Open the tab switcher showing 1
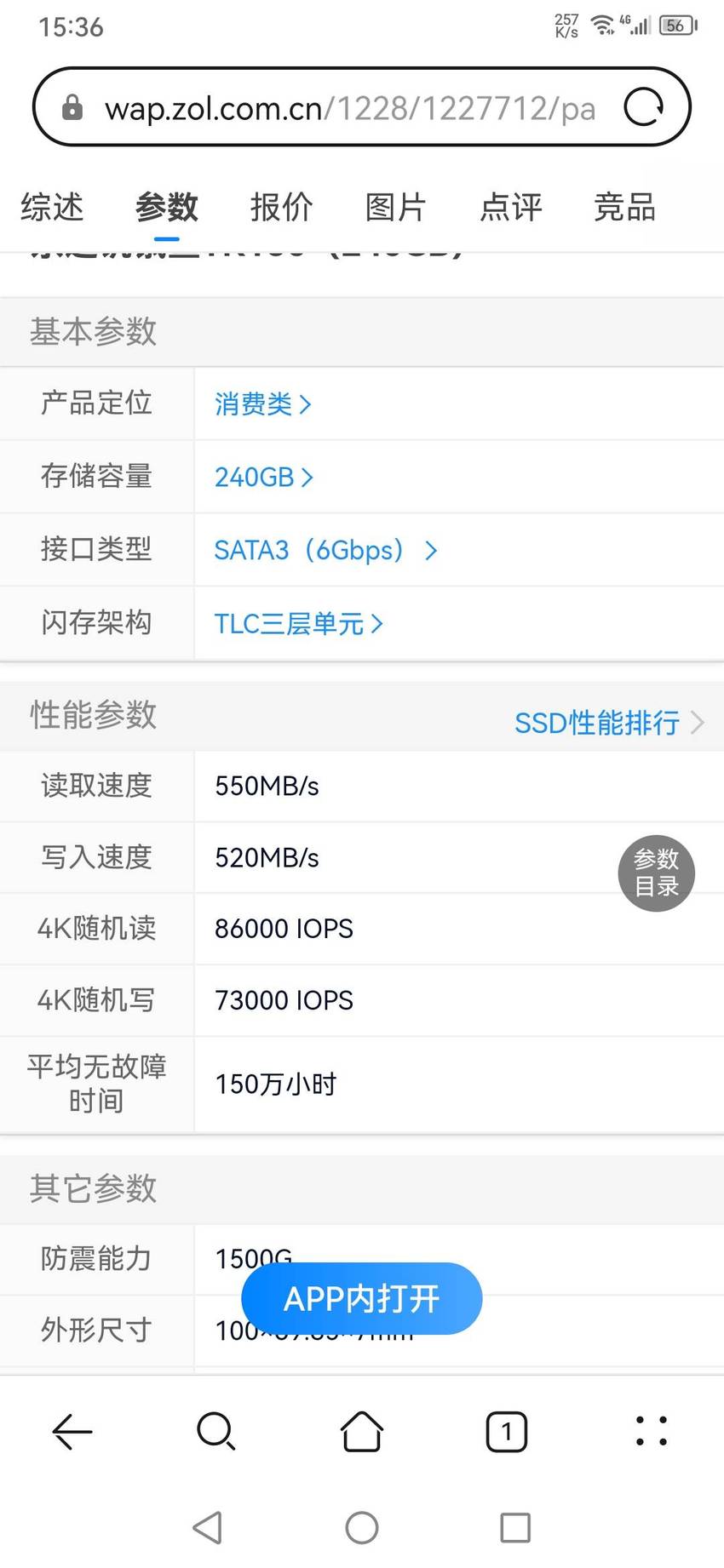This screenshot has height=1568, width=724. pyautogui.click(x=507, y=1431)
